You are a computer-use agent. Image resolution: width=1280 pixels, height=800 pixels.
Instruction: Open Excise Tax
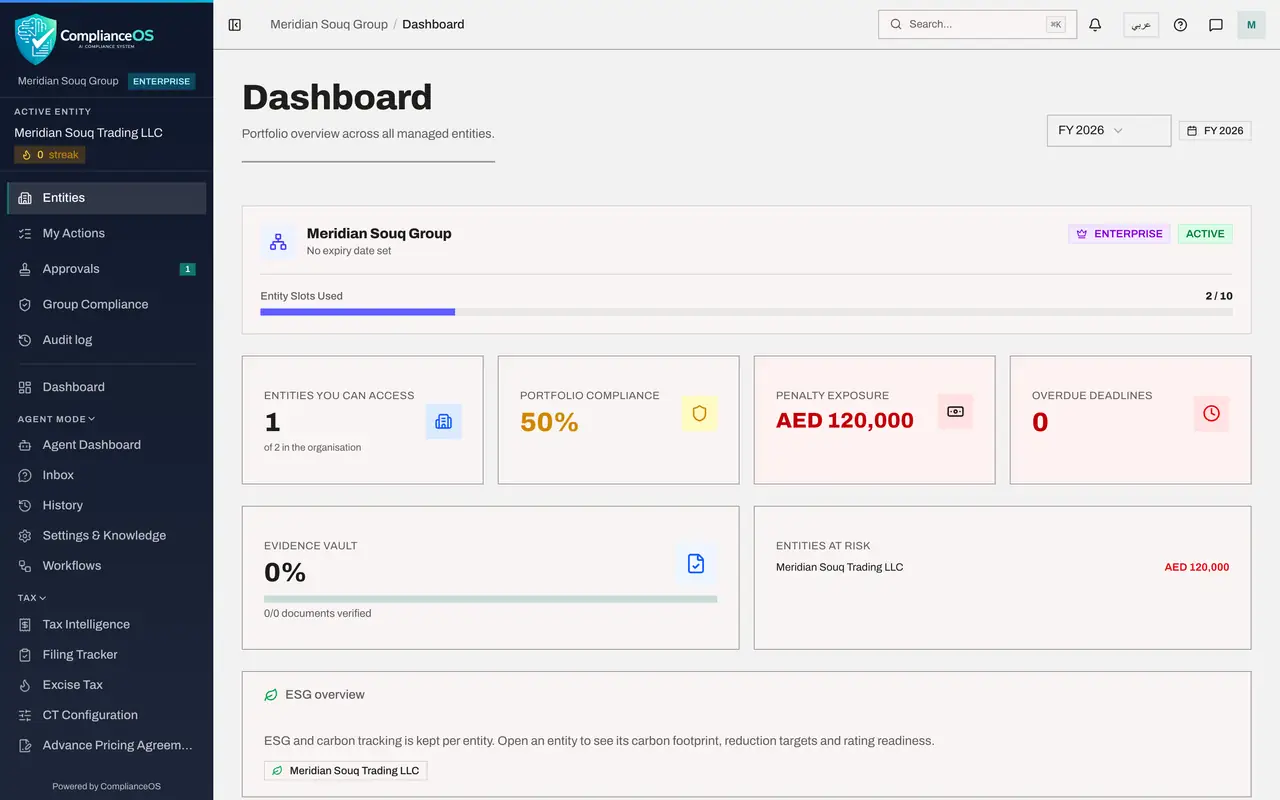(x=107, y=685)
